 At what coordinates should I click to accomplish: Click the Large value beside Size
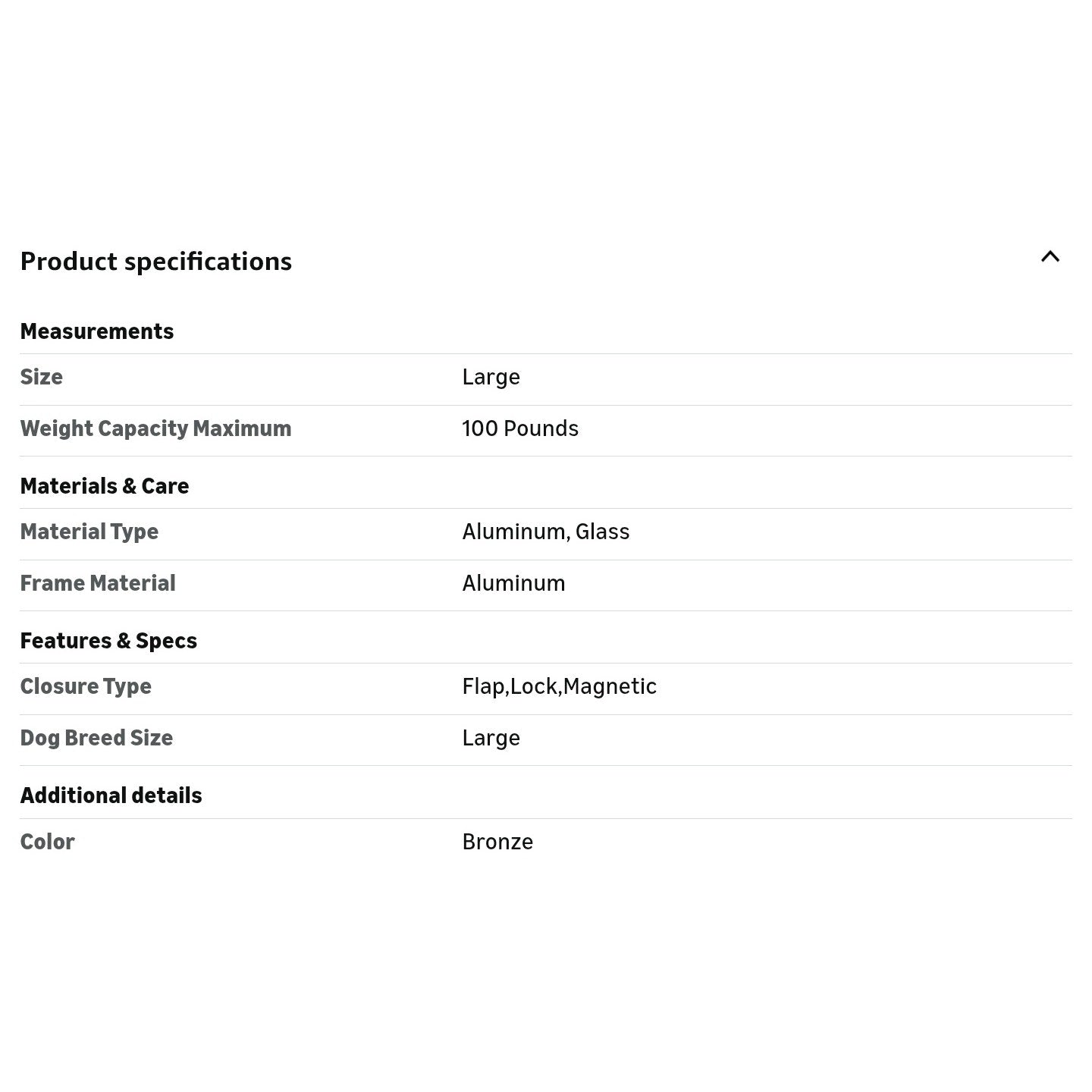coord(491,377)
